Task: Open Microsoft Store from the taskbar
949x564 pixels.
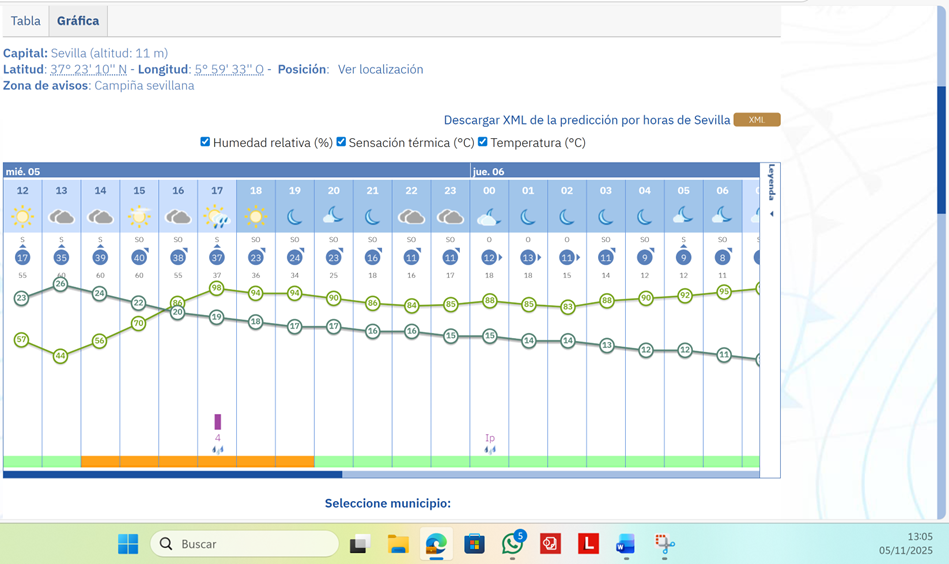Action: tap(474, 543)
